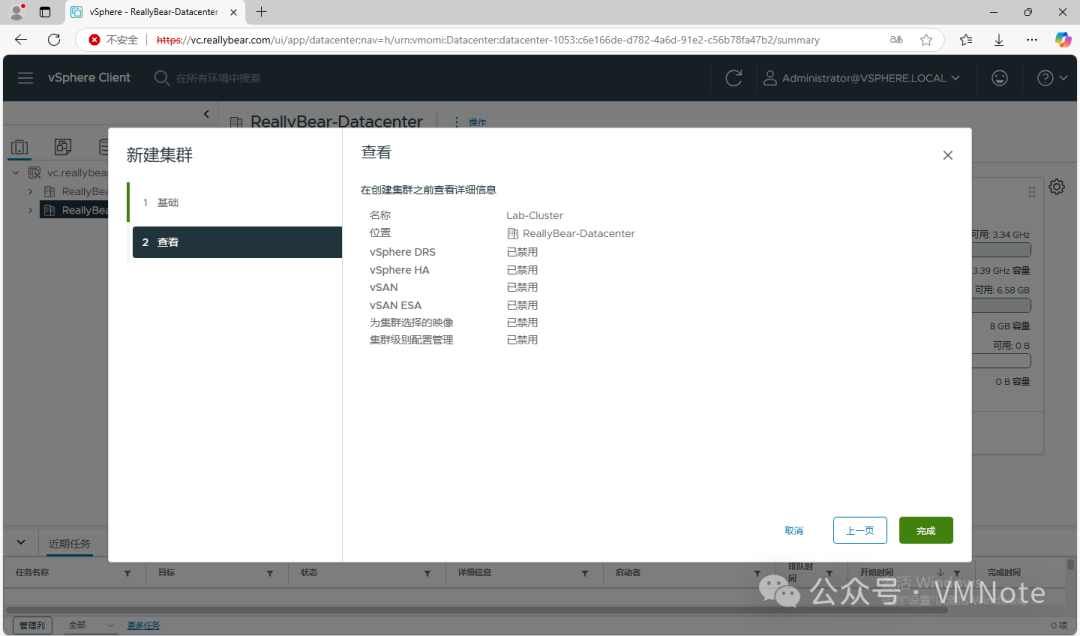Close the 新建集群 dialog with X
The width and height of the screenshot is (1080, 636).
(x=948, y=155)
